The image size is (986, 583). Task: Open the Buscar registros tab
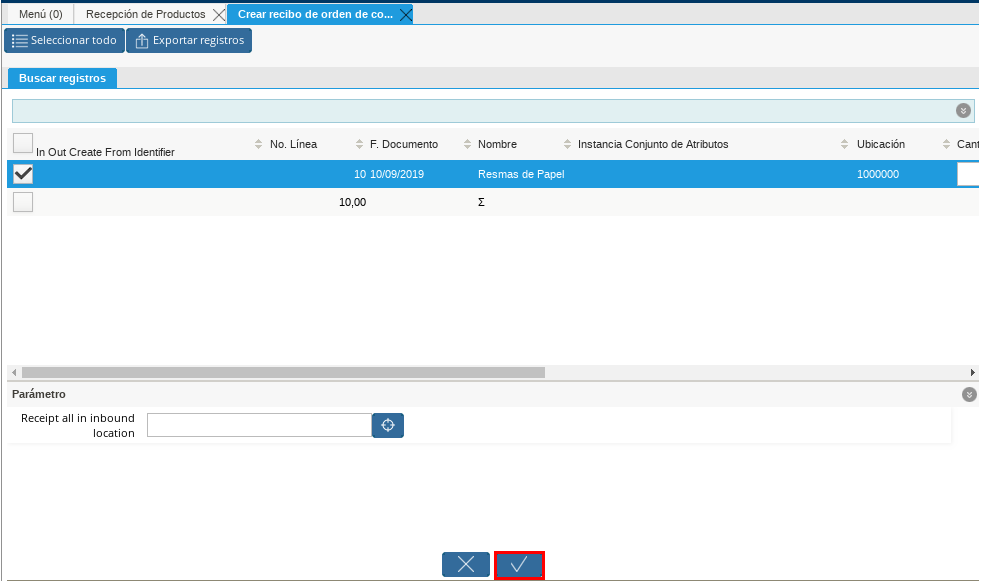pyautogui.click(x=62, y=78)
